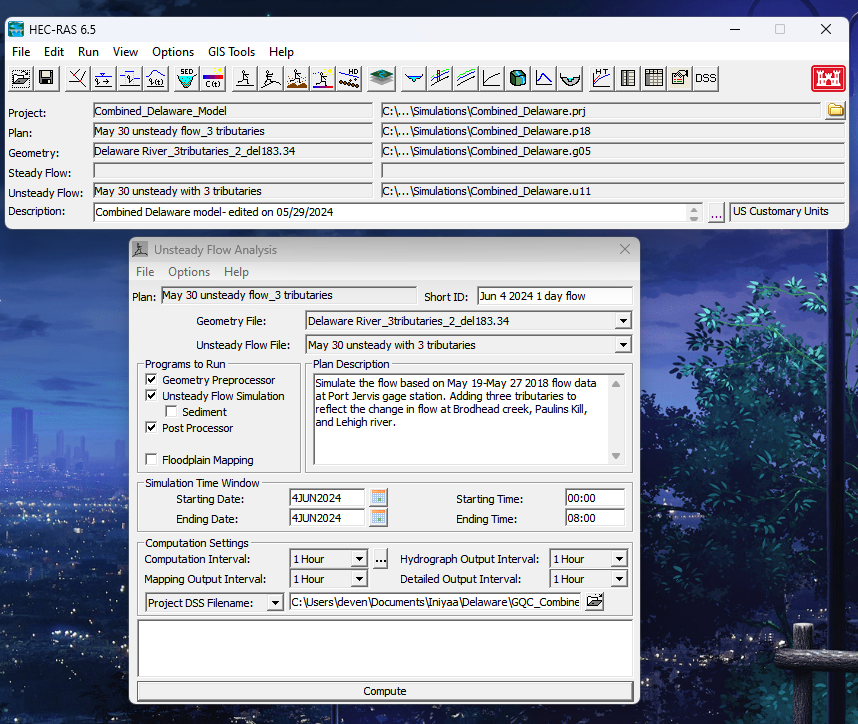The height and width of the screenshot is (724, 858).
Task: Click the Ending Time field showing 08:00
Action: [x=595, y=518]
